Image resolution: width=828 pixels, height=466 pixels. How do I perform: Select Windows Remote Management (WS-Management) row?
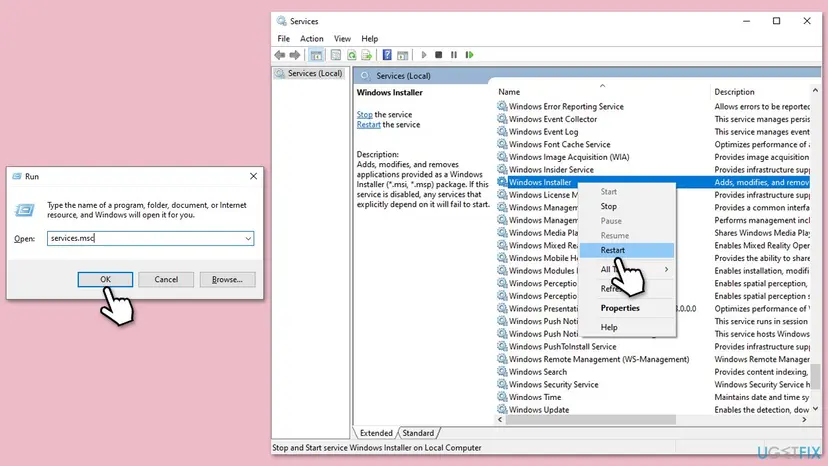653,359
